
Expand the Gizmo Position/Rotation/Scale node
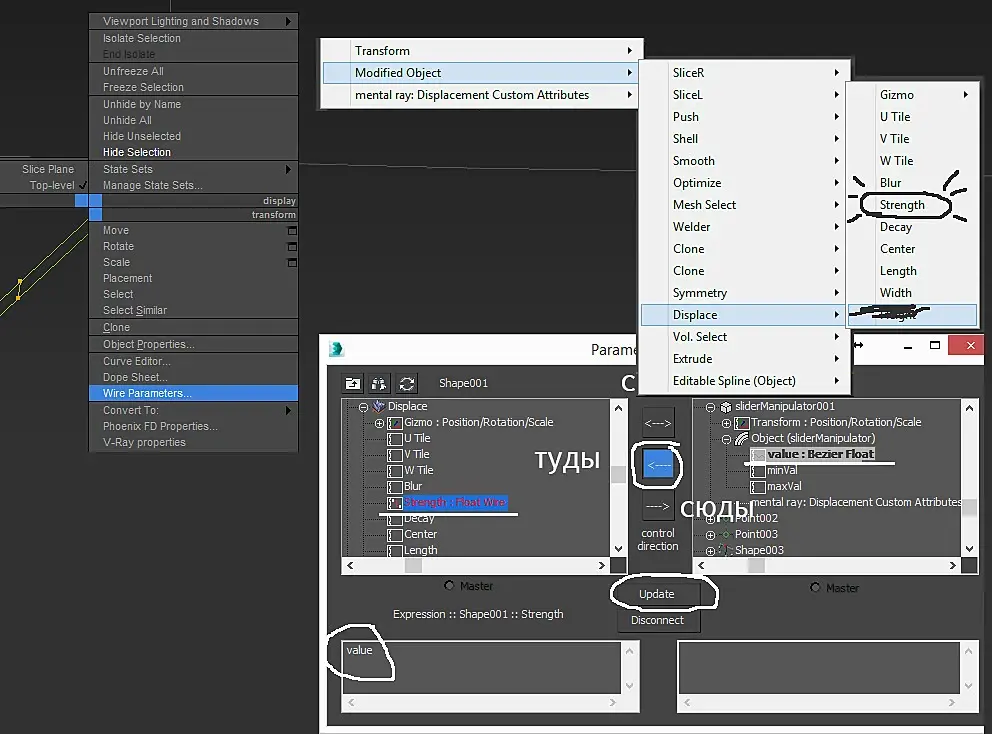tap(379, 423)
